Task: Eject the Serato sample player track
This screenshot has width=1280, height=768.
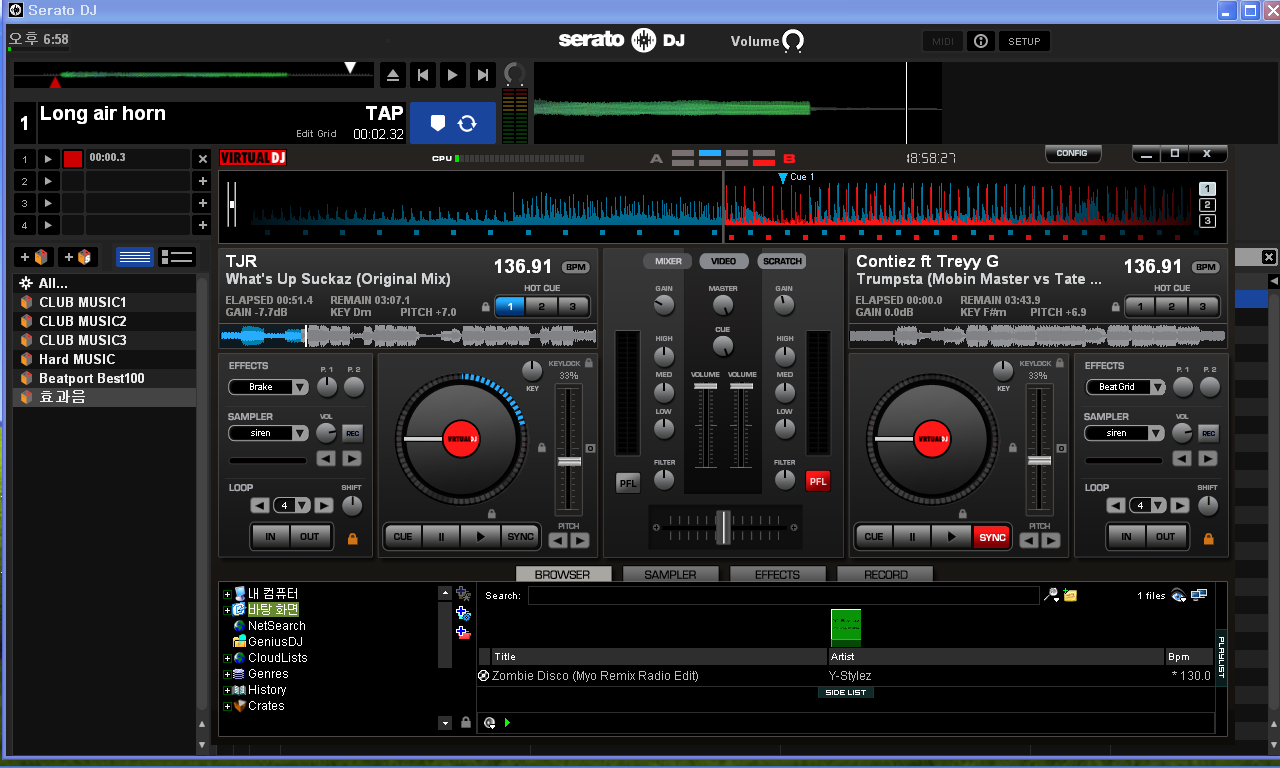Action: tap(393, 75)
